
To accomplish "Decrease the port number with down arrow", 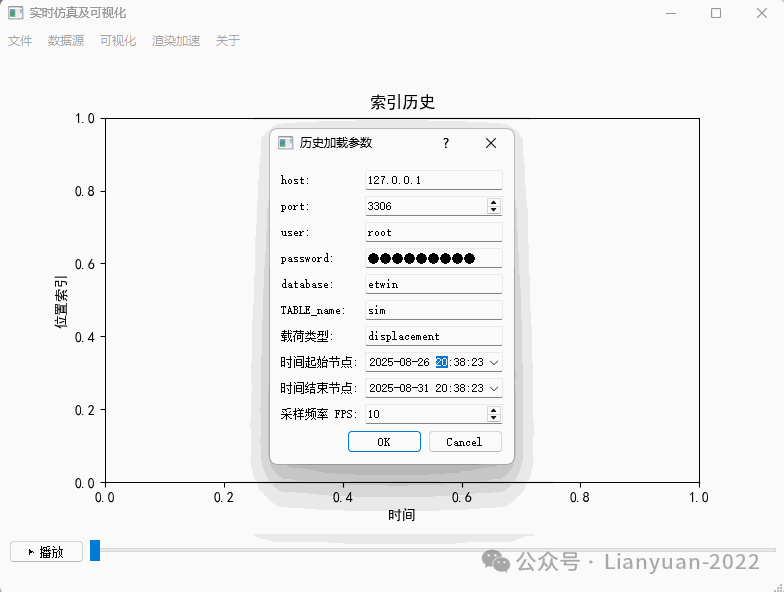I will [493, 210].
